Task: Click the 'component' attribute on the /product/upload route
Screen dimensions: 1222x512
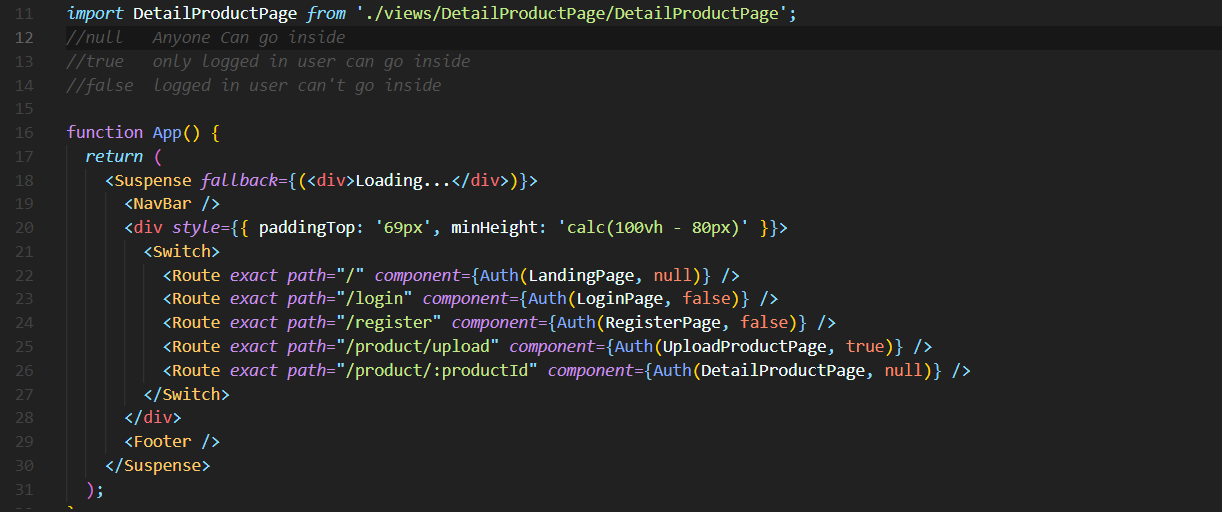Action: (x=553, y=348)
